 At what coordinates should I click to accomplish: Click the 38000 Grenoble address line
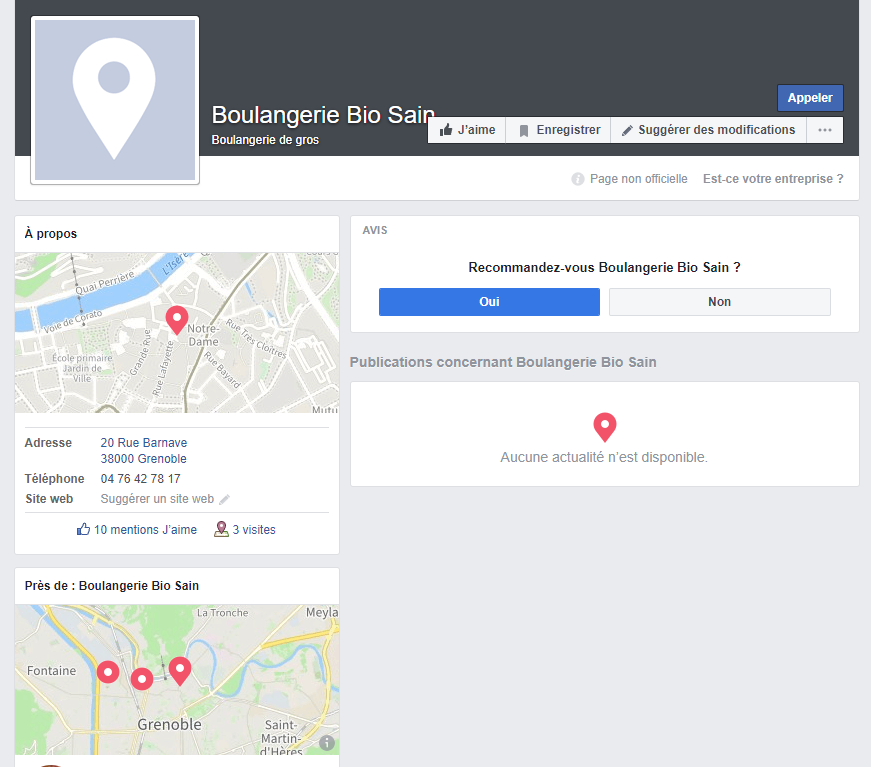coord(143,459)
